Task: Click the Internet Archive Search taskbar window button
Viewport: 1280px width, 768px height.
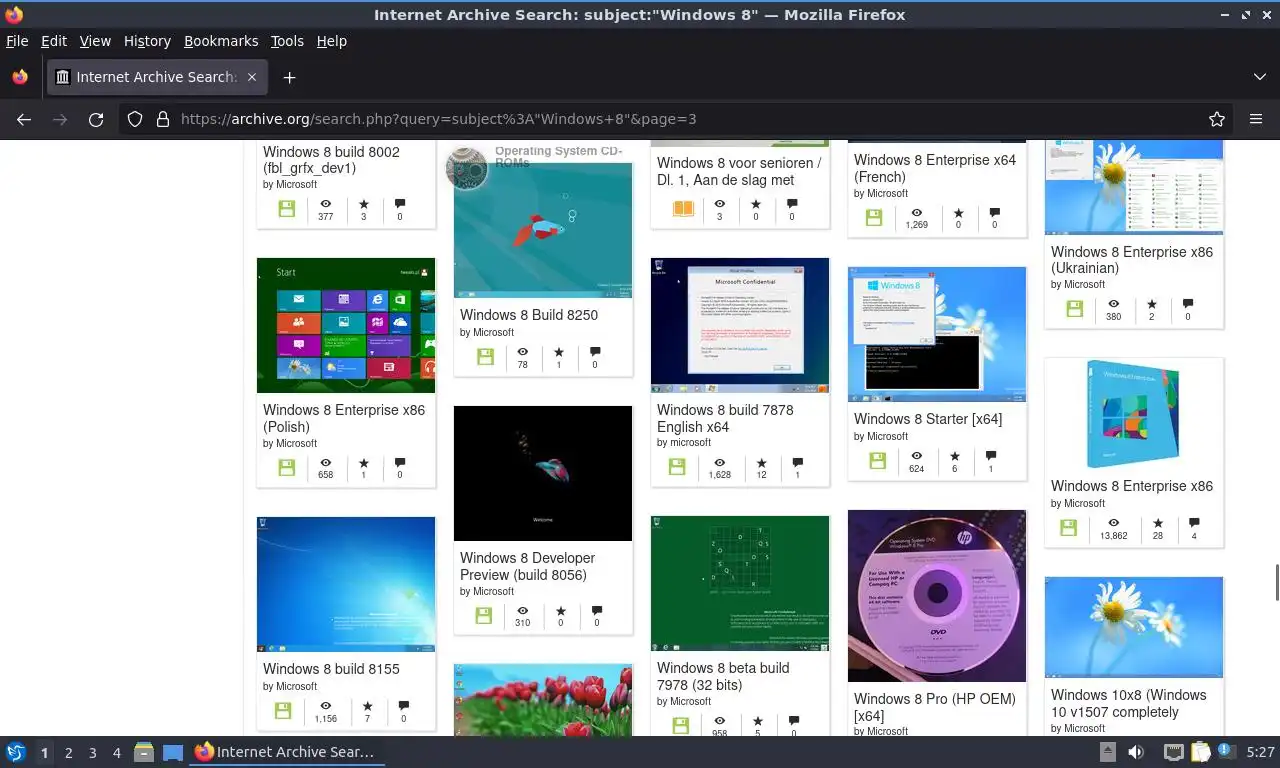Action: [285, 752]
